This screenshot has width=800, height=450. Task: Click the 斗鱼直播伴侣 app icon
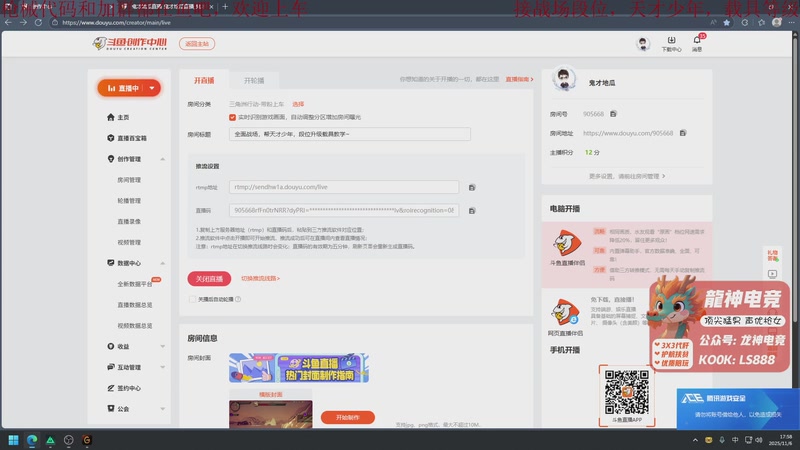[567, 243]
